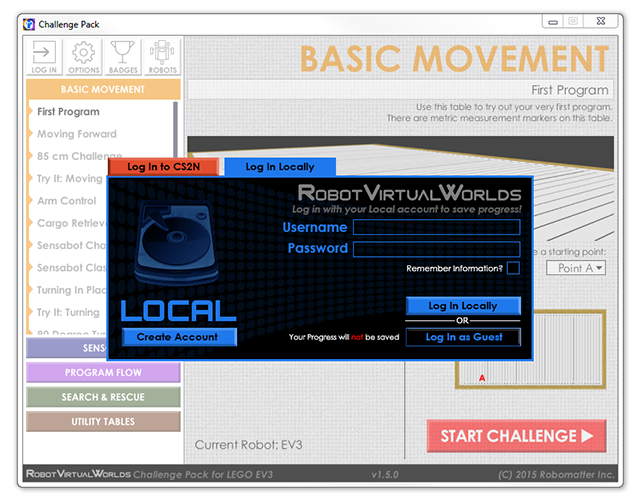Select the Try It: Moving item
The image size is (640, 501).
coord(69,178)
